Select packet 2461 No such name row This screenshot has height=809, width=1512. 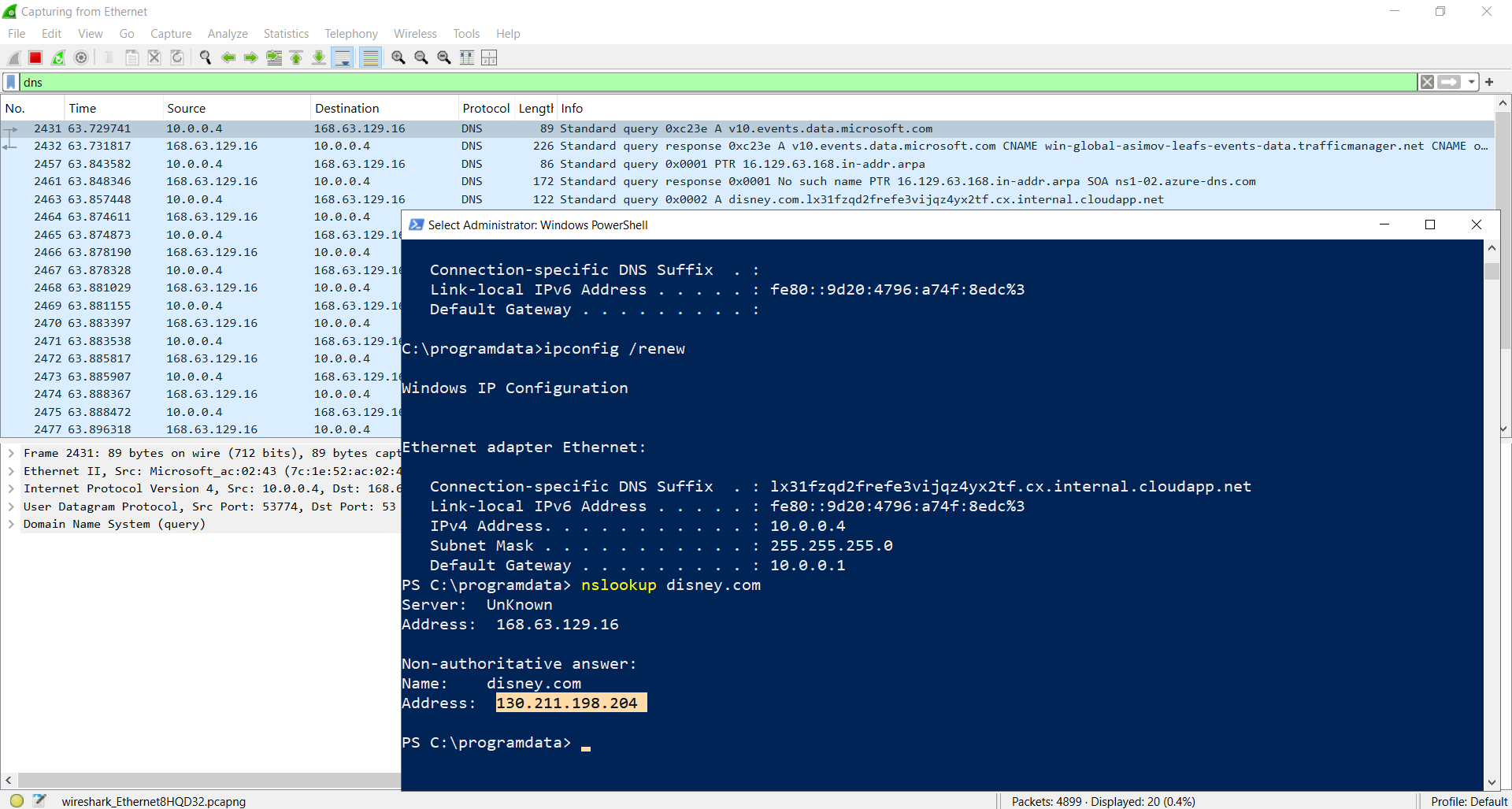[x=747, y=181]
